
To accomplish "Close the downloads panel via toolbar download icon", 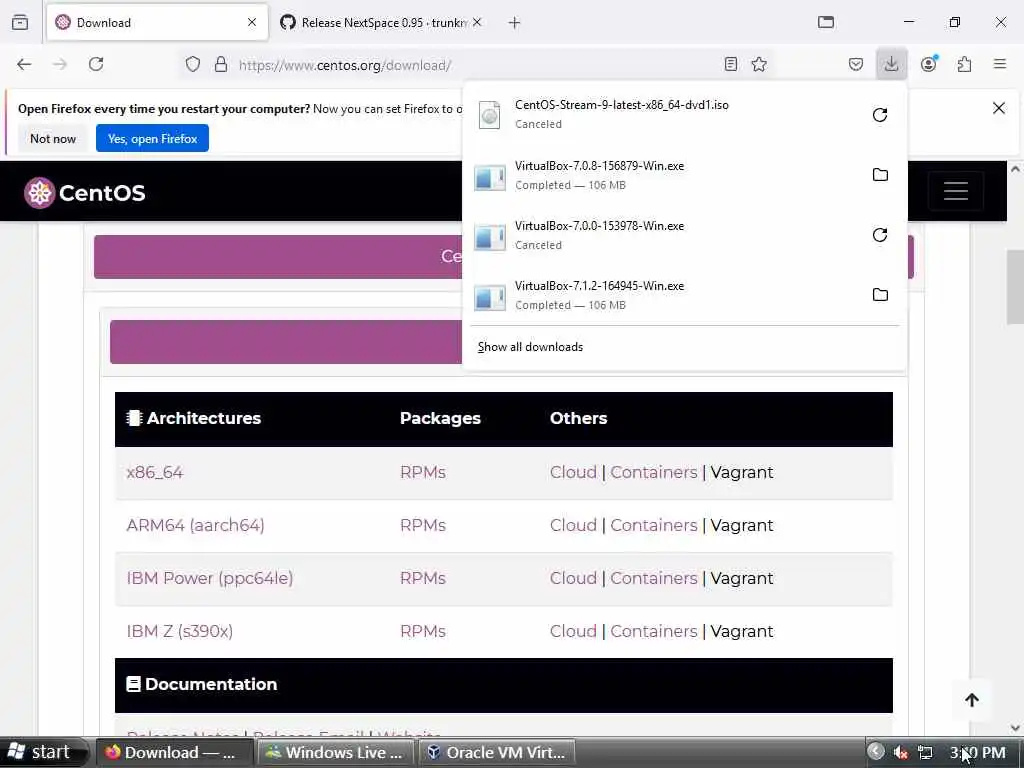I will click(891, 64).
